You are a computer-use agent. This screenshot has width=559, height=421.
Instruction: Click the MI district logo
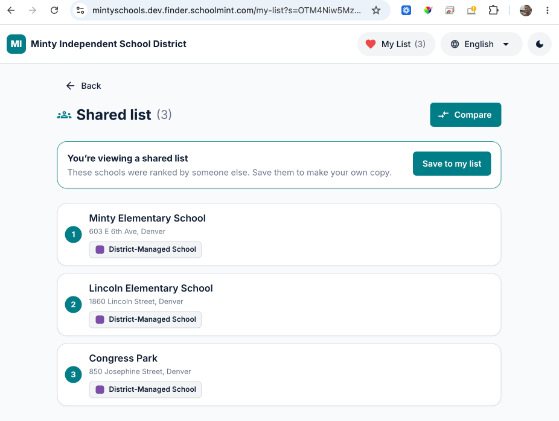[16, 44]
